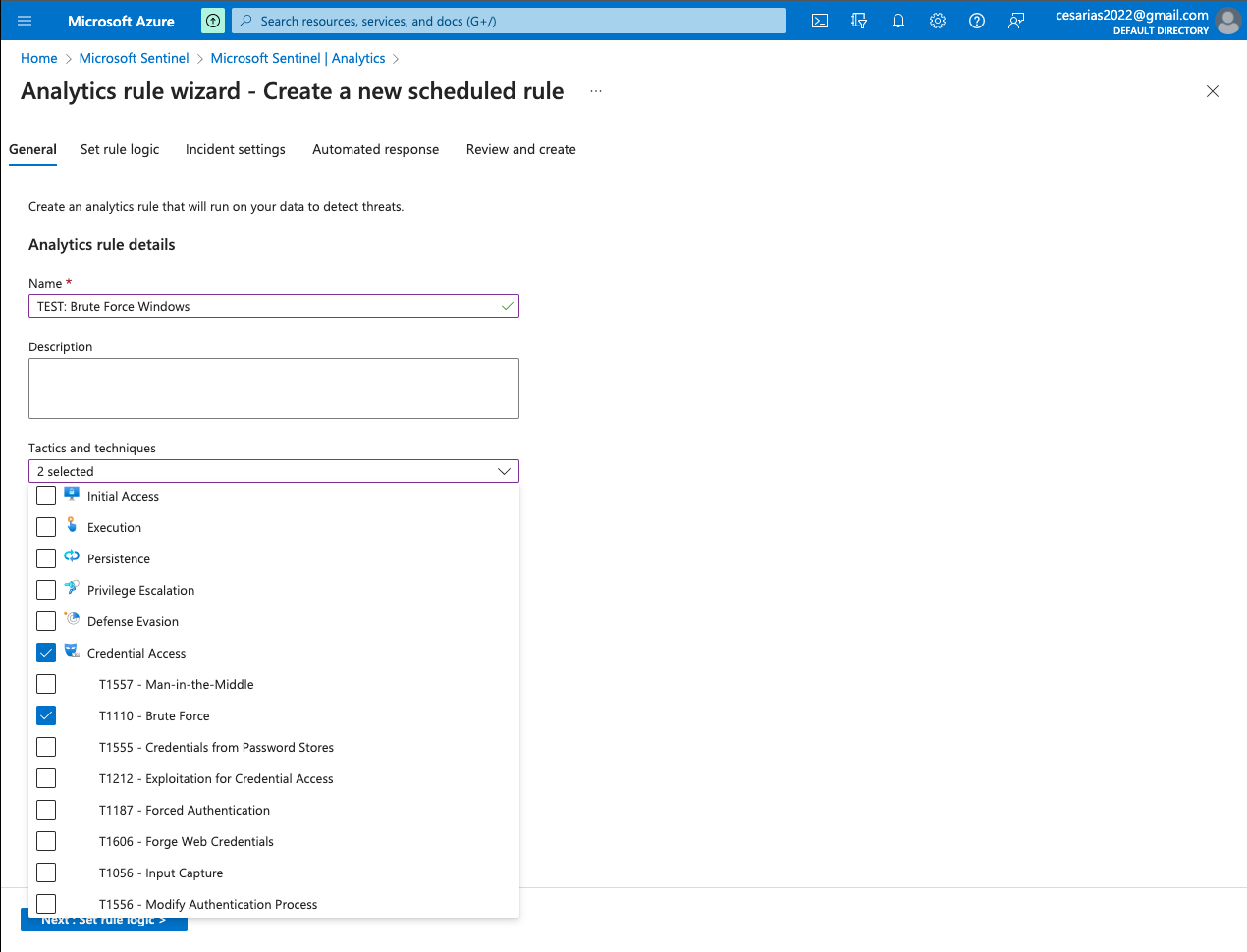Check T1556 Modify Authentication Process checkbox
This screenshot has height=952, width=1247.
tap(46, 904)
